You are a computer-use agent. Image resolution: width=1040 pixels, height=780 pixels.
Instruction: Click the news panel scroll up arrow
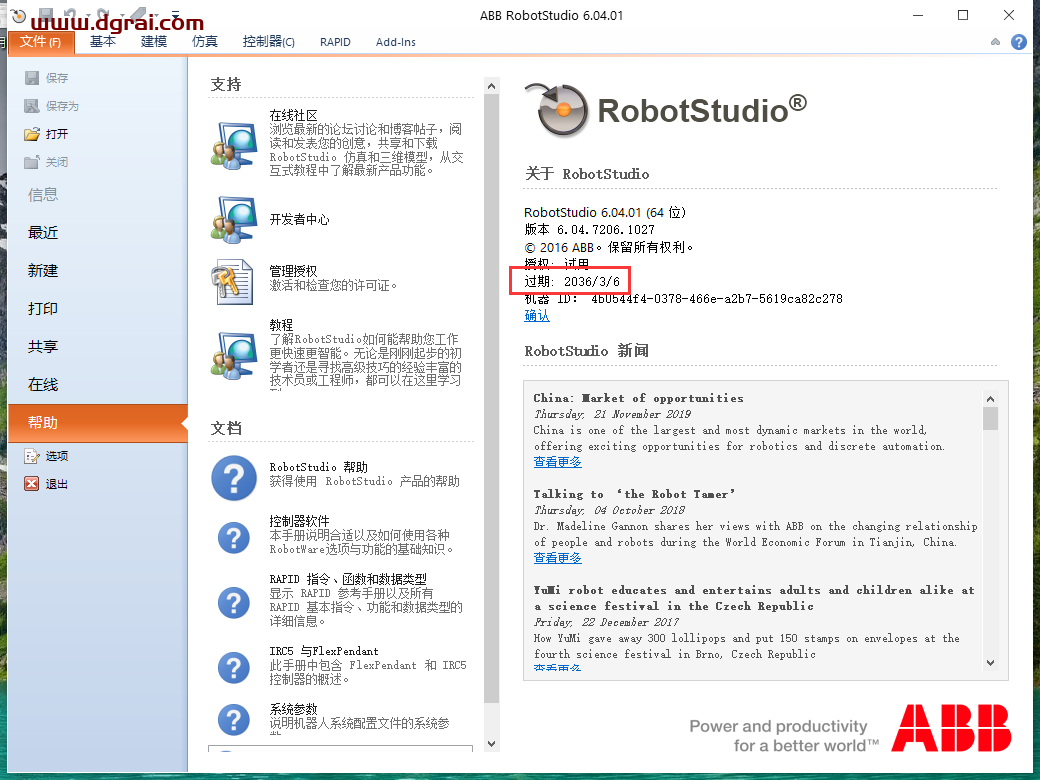point(990,399)
